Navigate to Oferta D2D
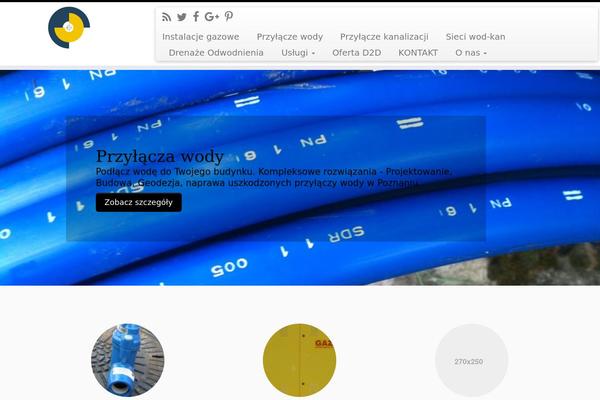The width and height of the screenshot is (600, 400). click(357, 53)
